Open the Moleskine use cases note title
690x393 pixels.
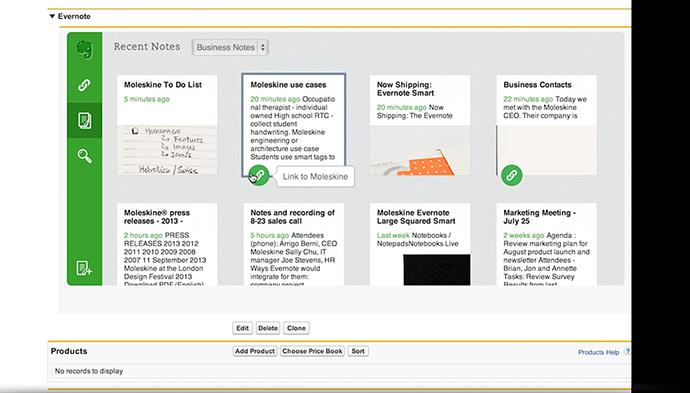[288, 85]
